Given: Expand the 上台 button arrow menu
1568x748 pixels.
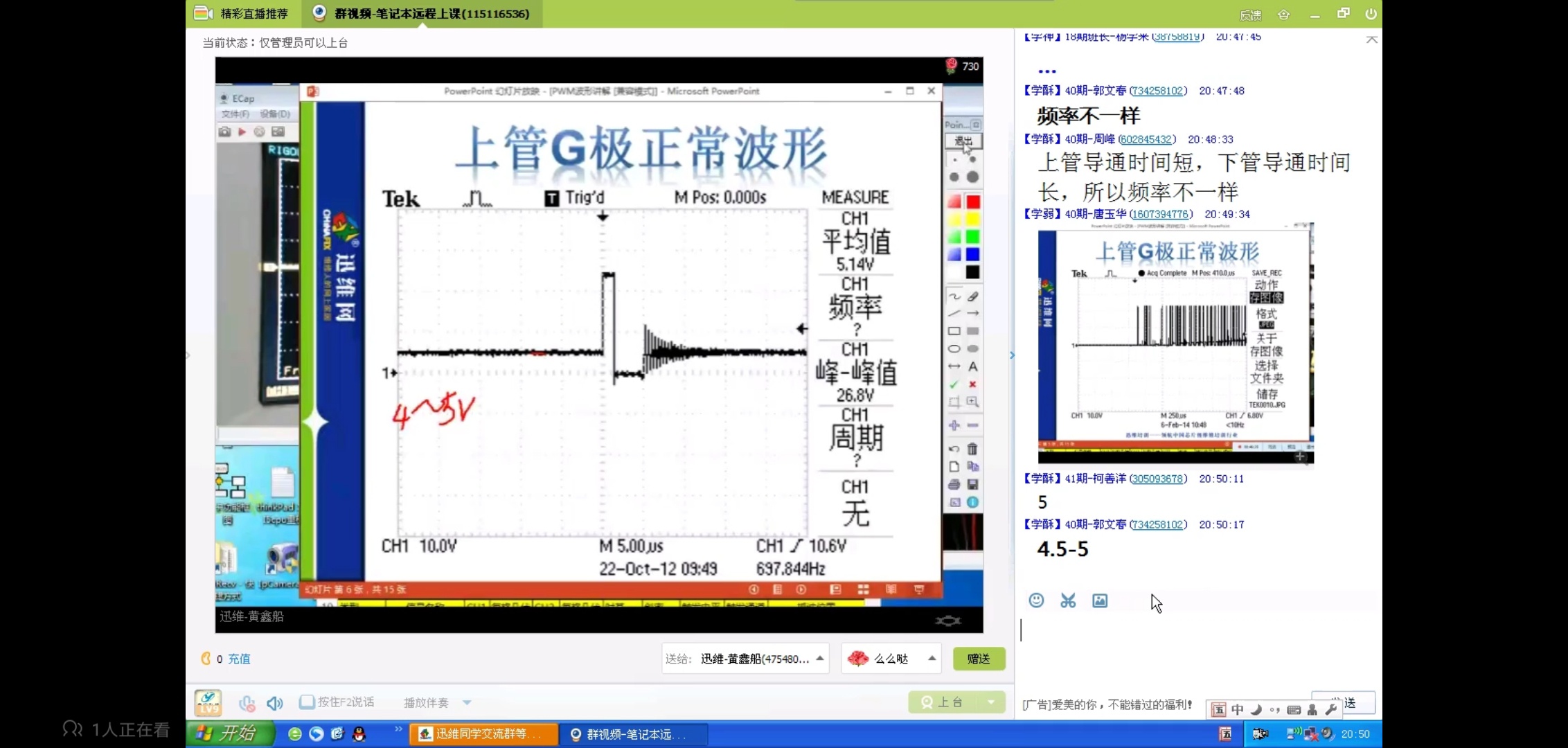Looking at the screenshot, I should (991, 702).
